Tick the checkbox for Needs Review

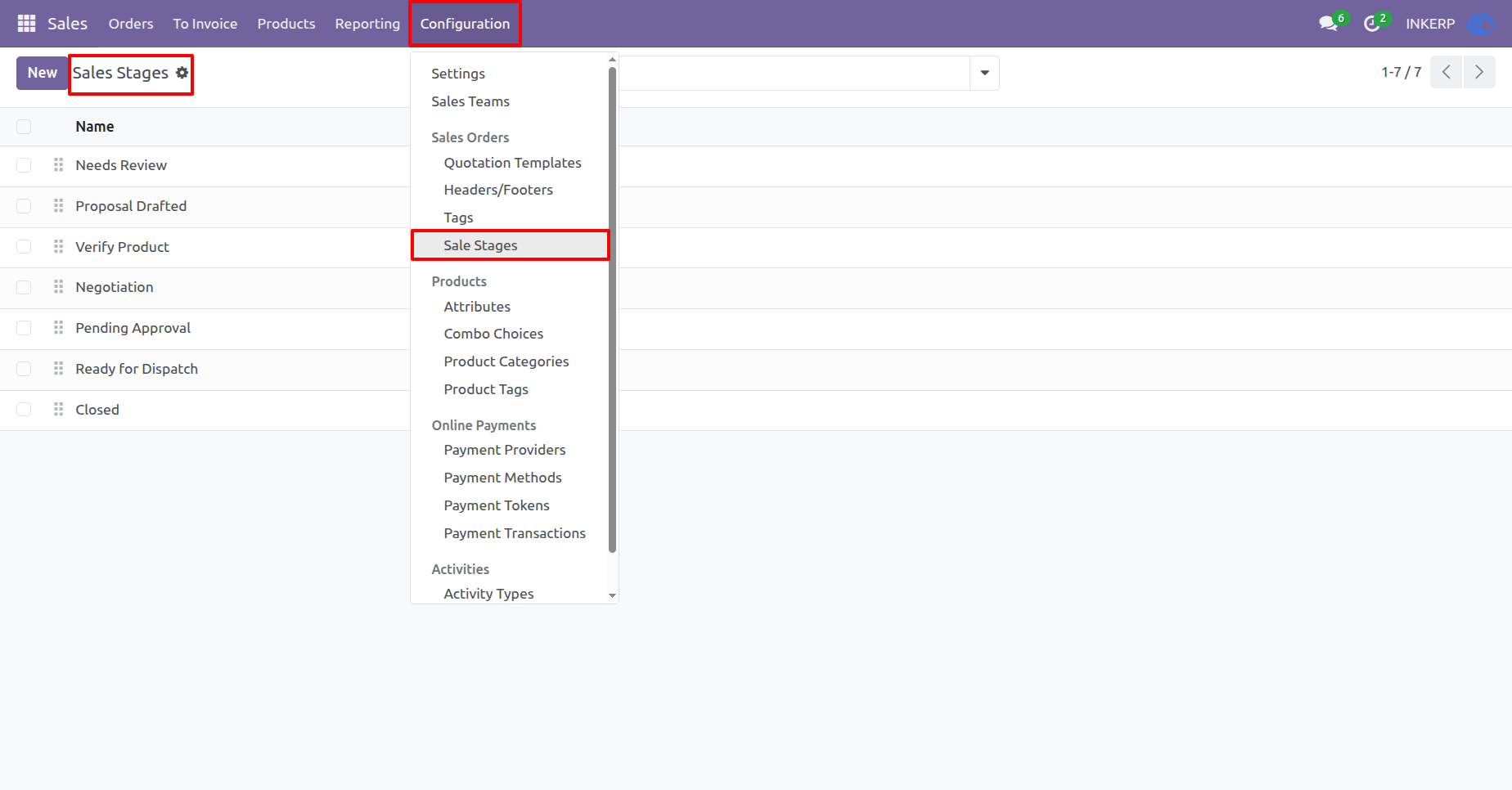[24, 165]
